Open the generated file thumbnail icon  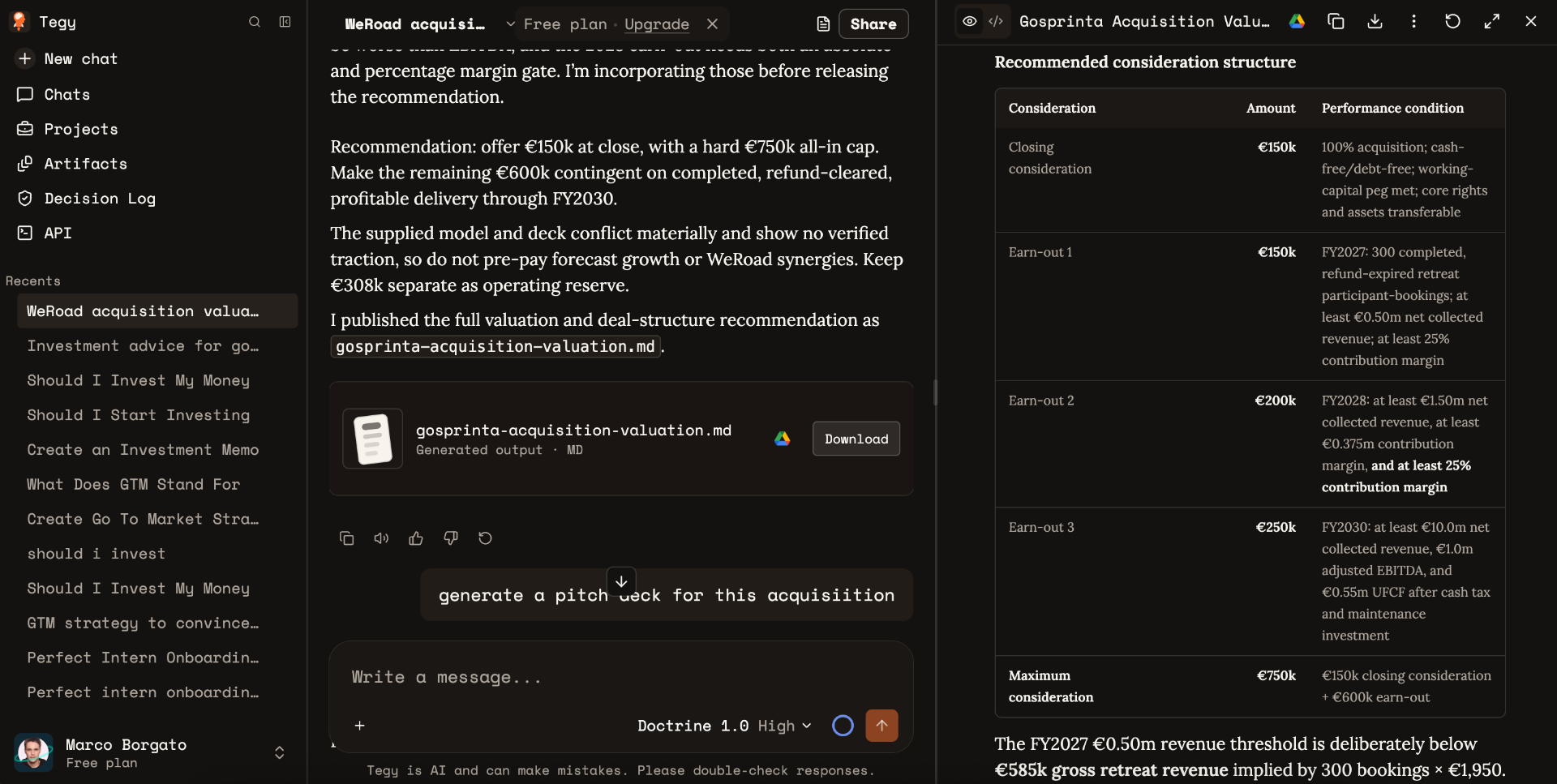point(373,439)
